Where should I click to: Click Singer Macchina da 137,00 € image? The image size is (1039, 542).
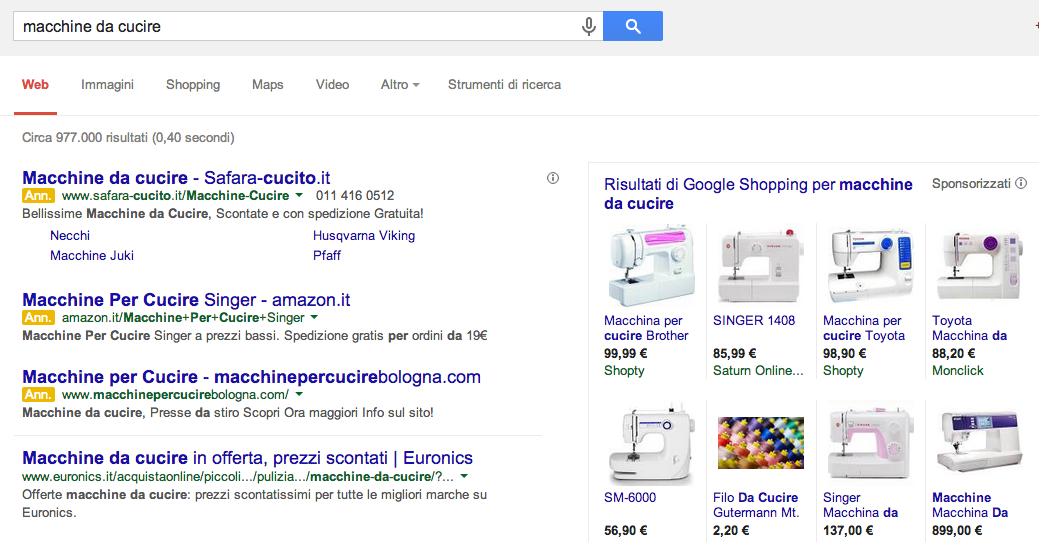tap(870, 443)
